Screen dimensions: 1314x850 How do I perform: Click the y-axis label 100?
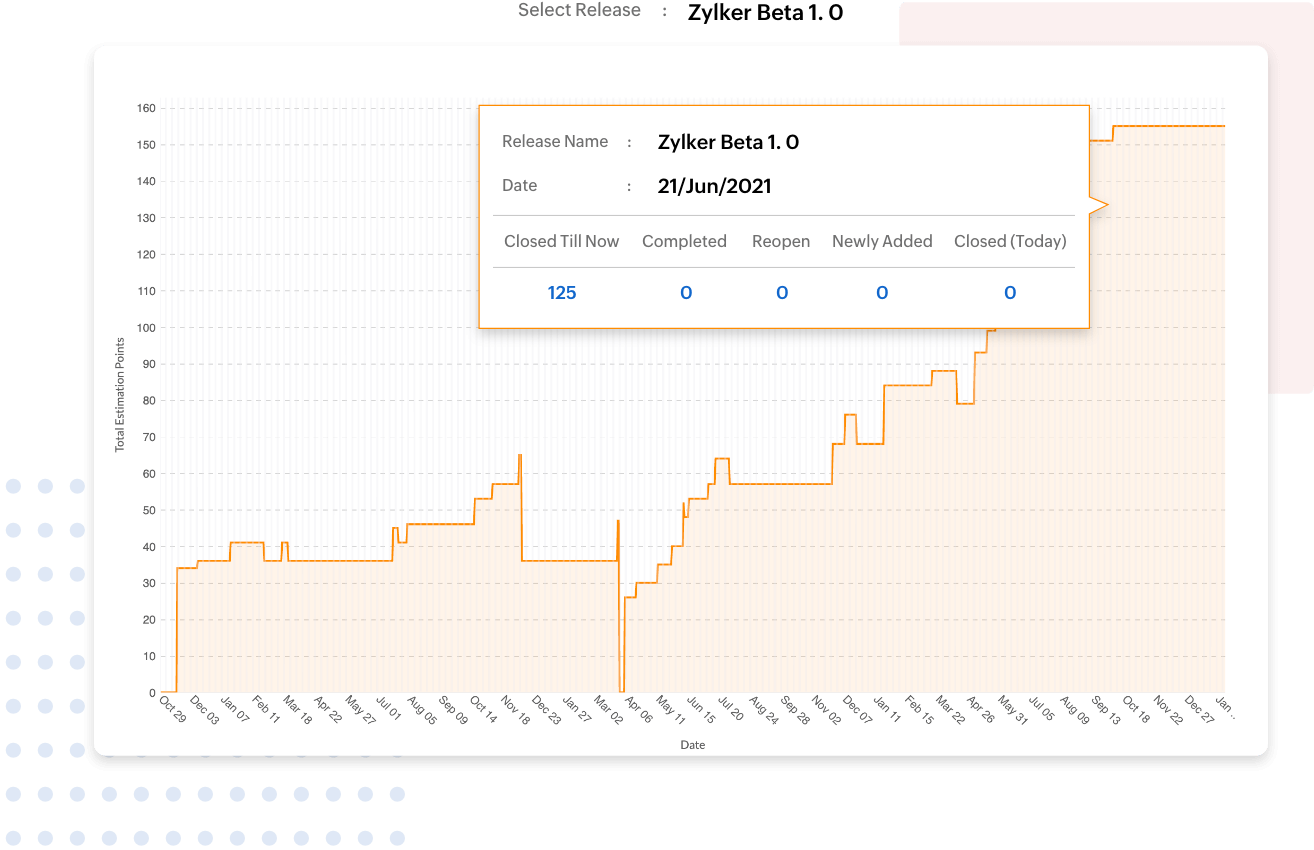click(x=147, y=327)
